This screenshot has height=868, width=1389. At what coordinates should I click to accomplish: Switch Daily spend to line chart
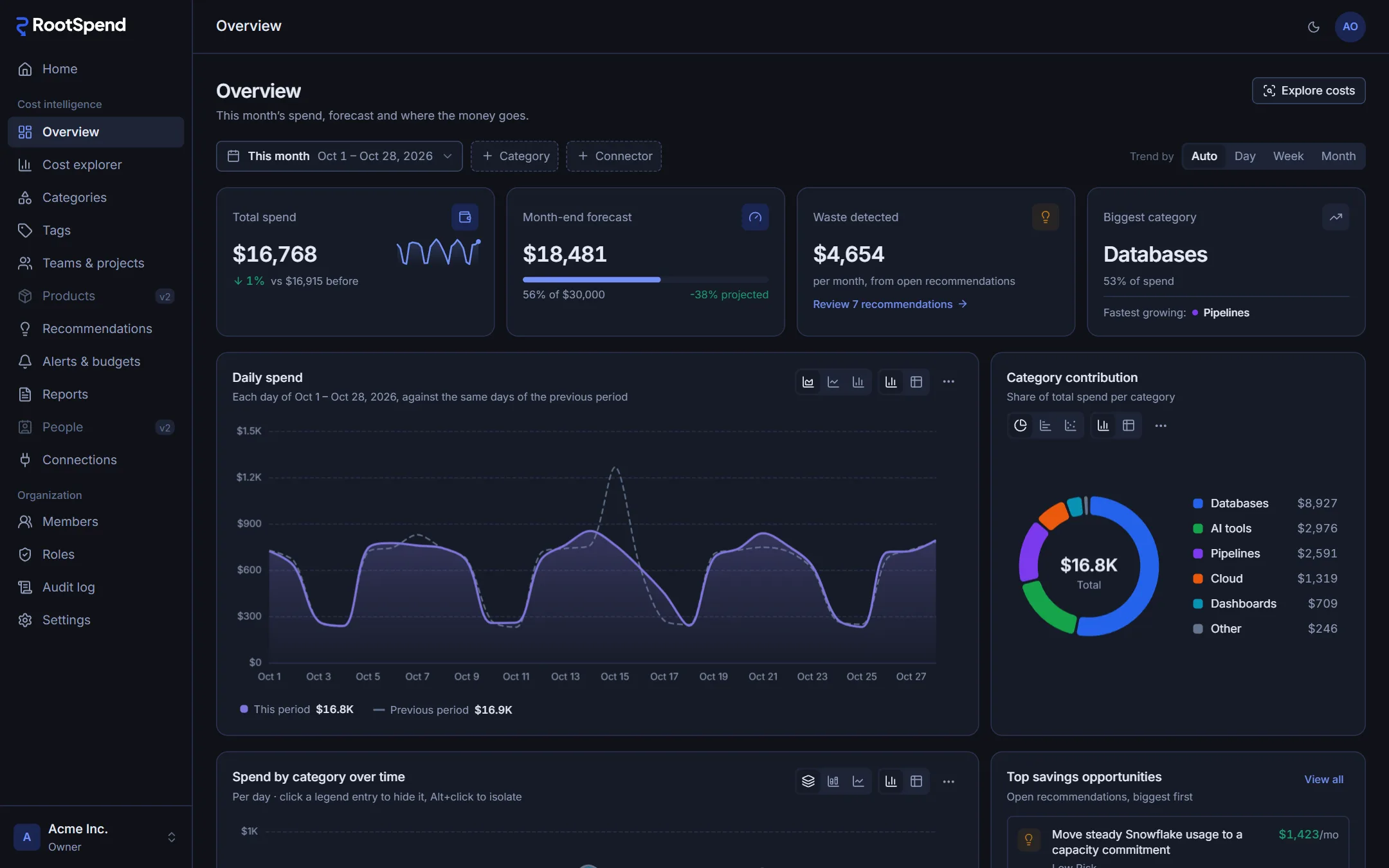[x=833, y=382]
